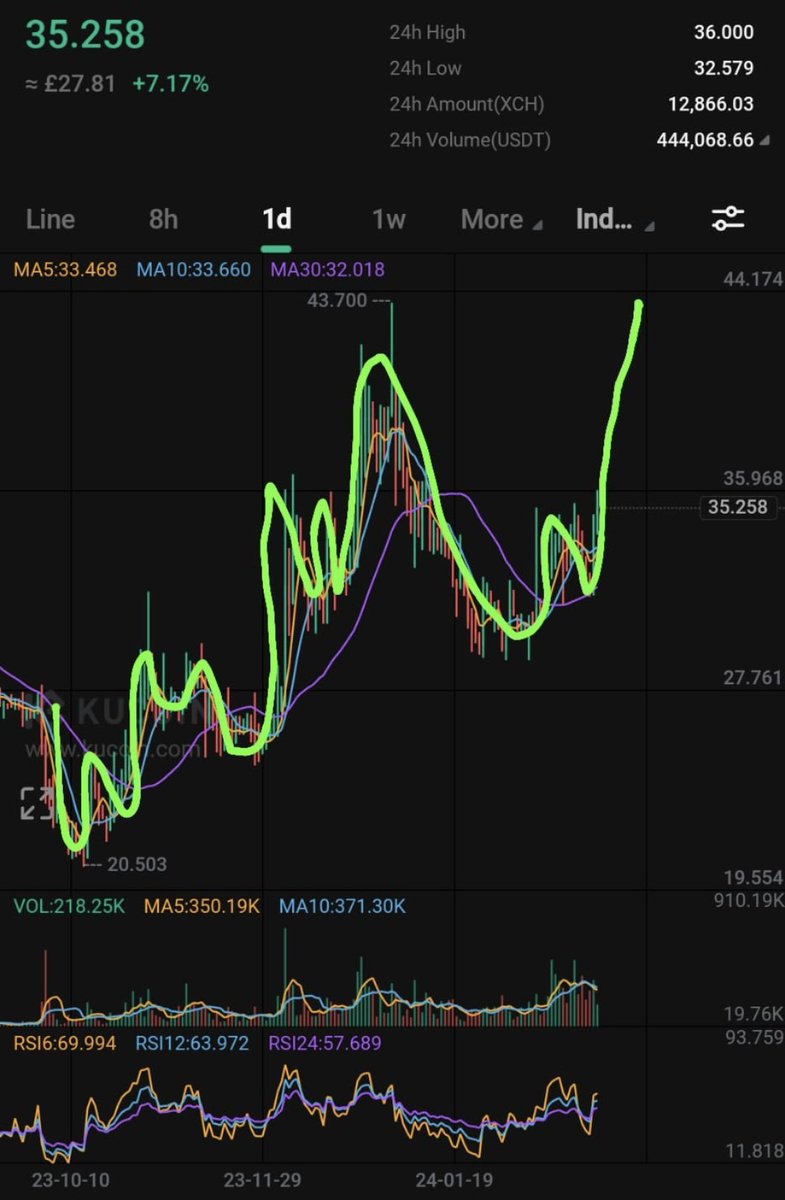Viewport: 785px width, 1200px height.
Task: Click the RSI6:69.994 label
Action: 64,1043
